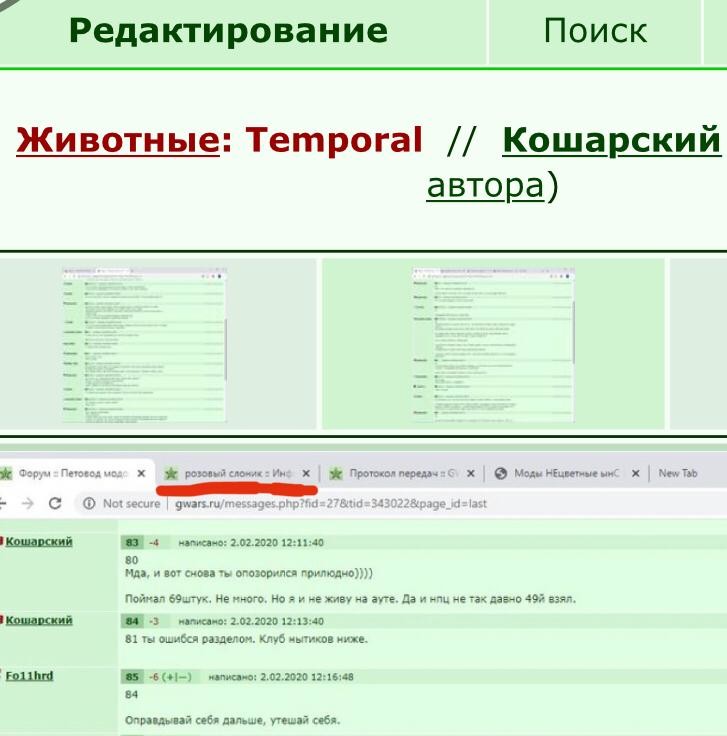Close the Форум Петовод browser tab

click(x=141, y=474)
